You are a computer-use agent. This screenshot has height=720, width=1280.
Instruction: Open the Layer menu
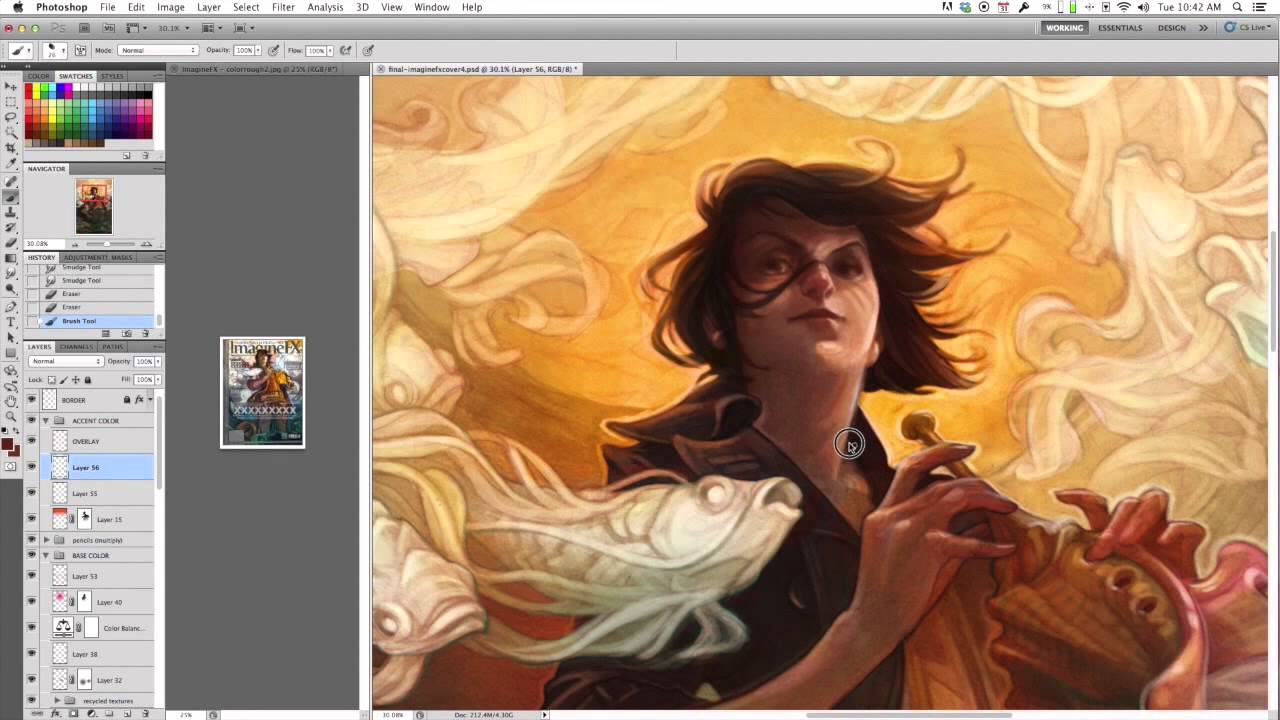click(209, 7)
